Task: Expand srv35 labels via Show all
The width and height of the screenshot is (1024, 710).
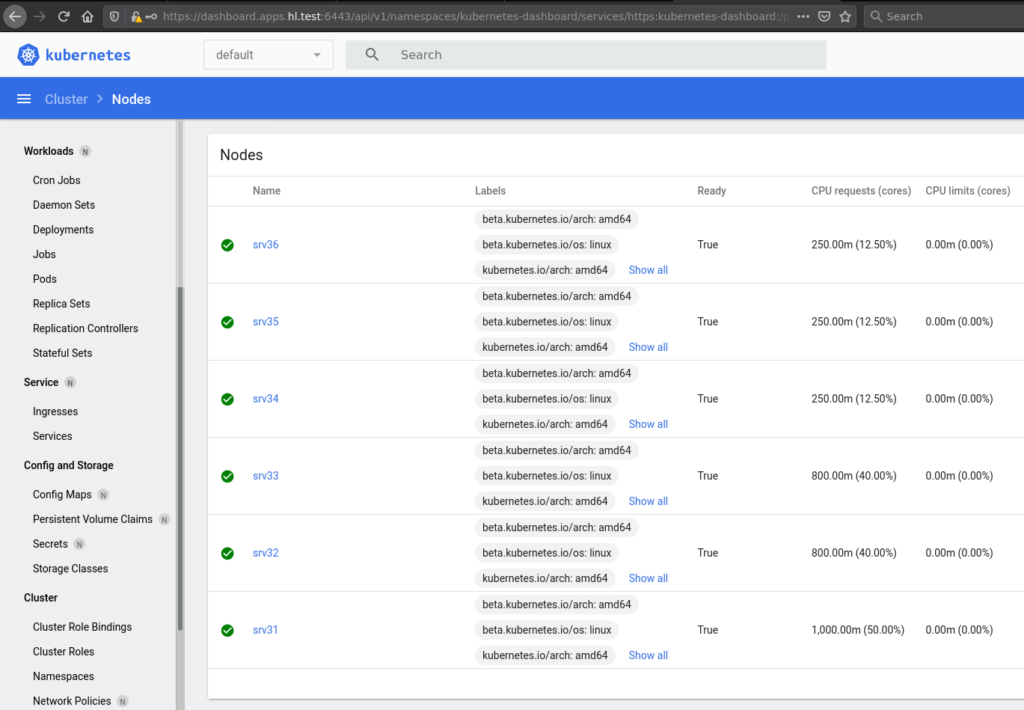Action: tap(648, 346)
